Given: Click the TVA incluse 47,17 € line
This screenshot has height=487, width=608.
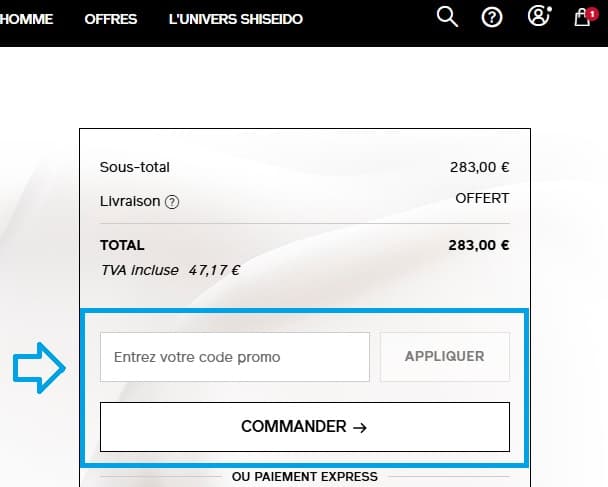Looking at the screenshot, I should (170, 270).
